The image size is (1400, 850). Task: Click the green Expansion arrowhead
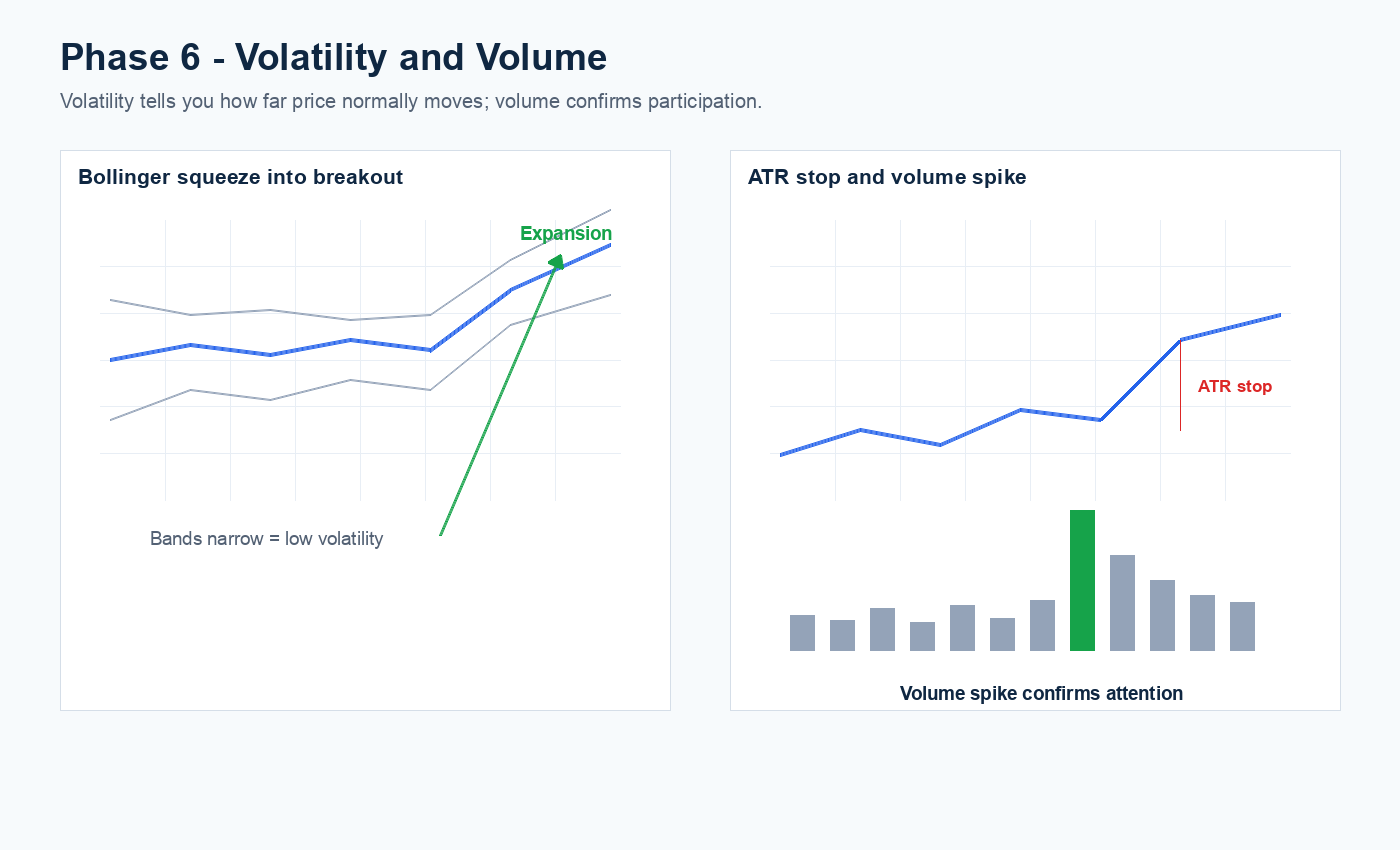pos(557,262)
